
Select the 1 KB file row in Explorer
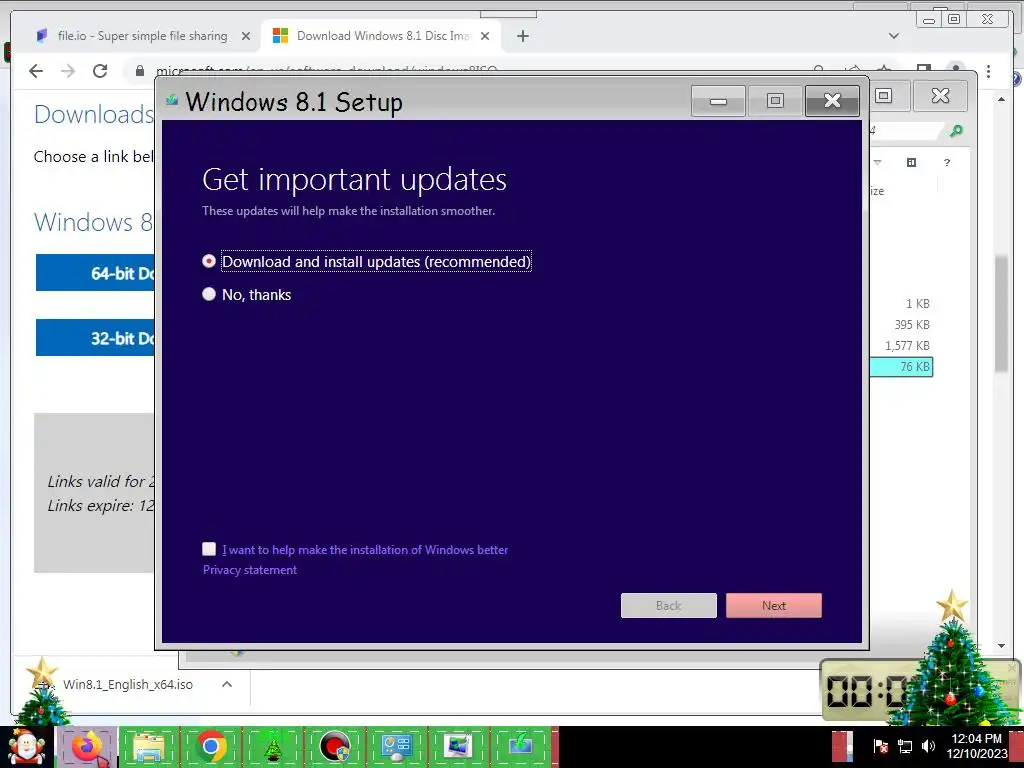click(x=901, y=304)
